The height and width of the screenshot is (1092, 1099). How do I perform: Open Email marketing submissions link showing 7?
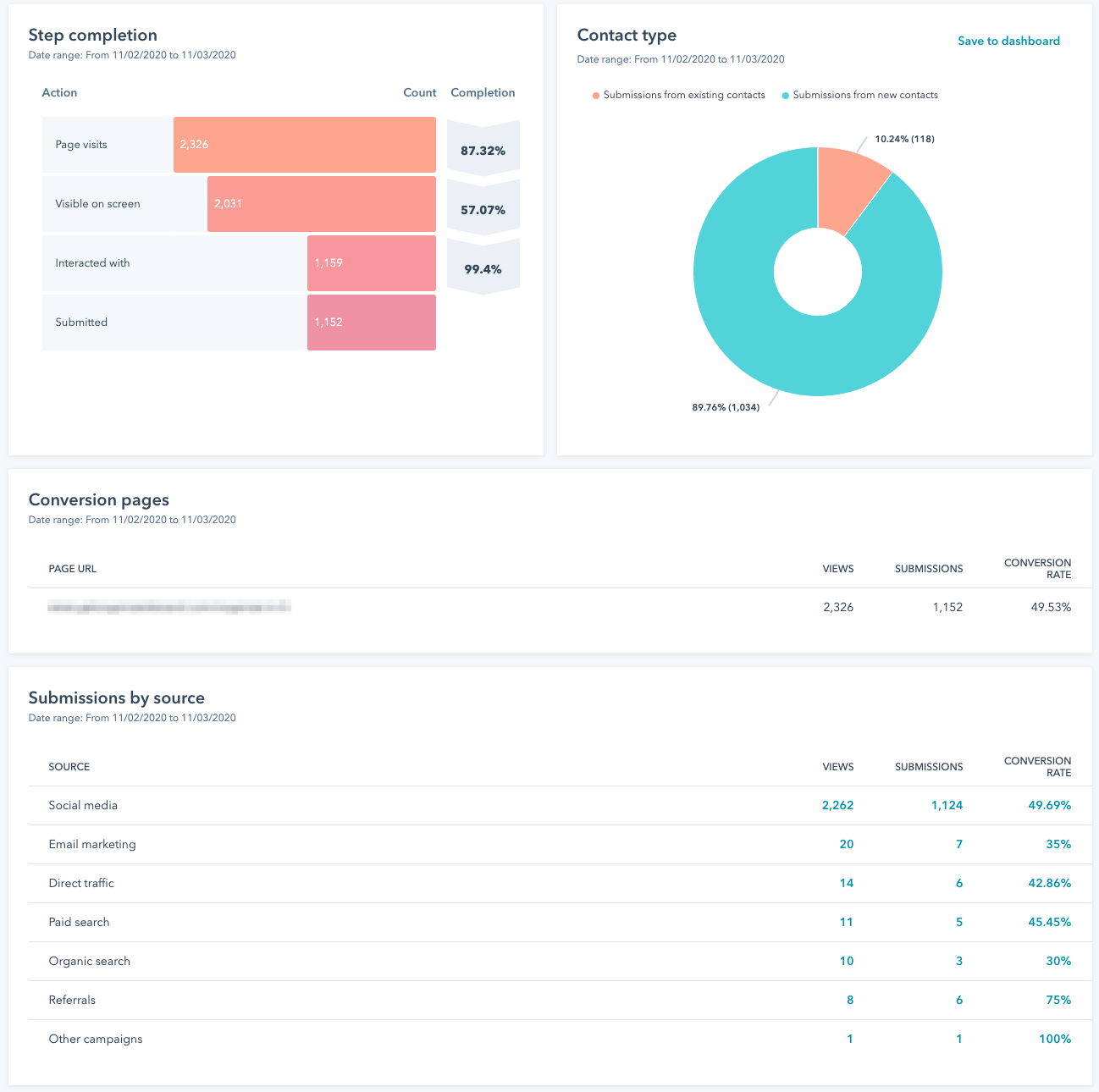click(x=958, y=844)
